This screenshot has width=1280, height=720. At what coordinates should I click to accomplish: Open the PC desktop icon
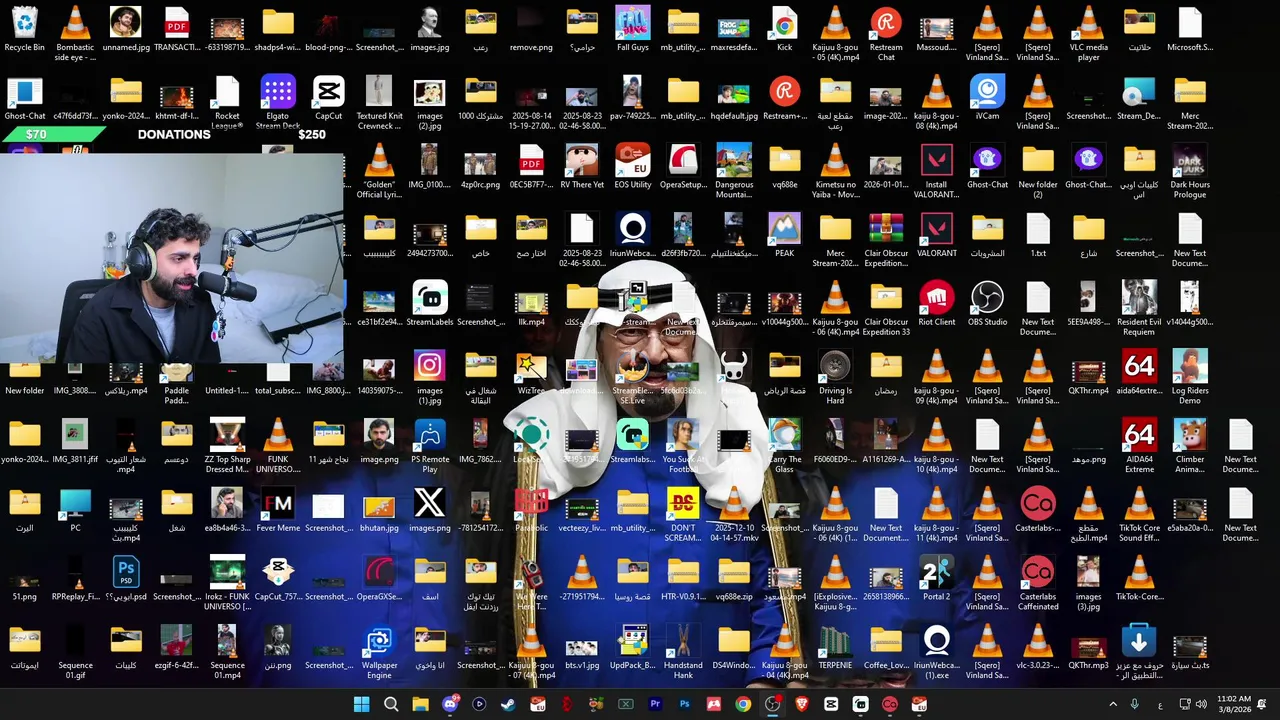pos(75,510)
